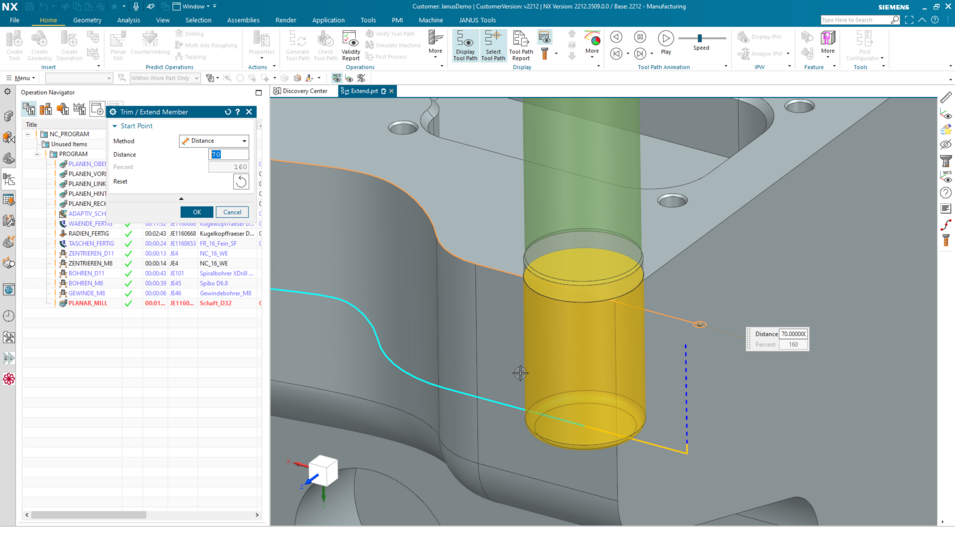Open help for Trim / Extend Member
The image size is (955, 537).
(238, 112)
